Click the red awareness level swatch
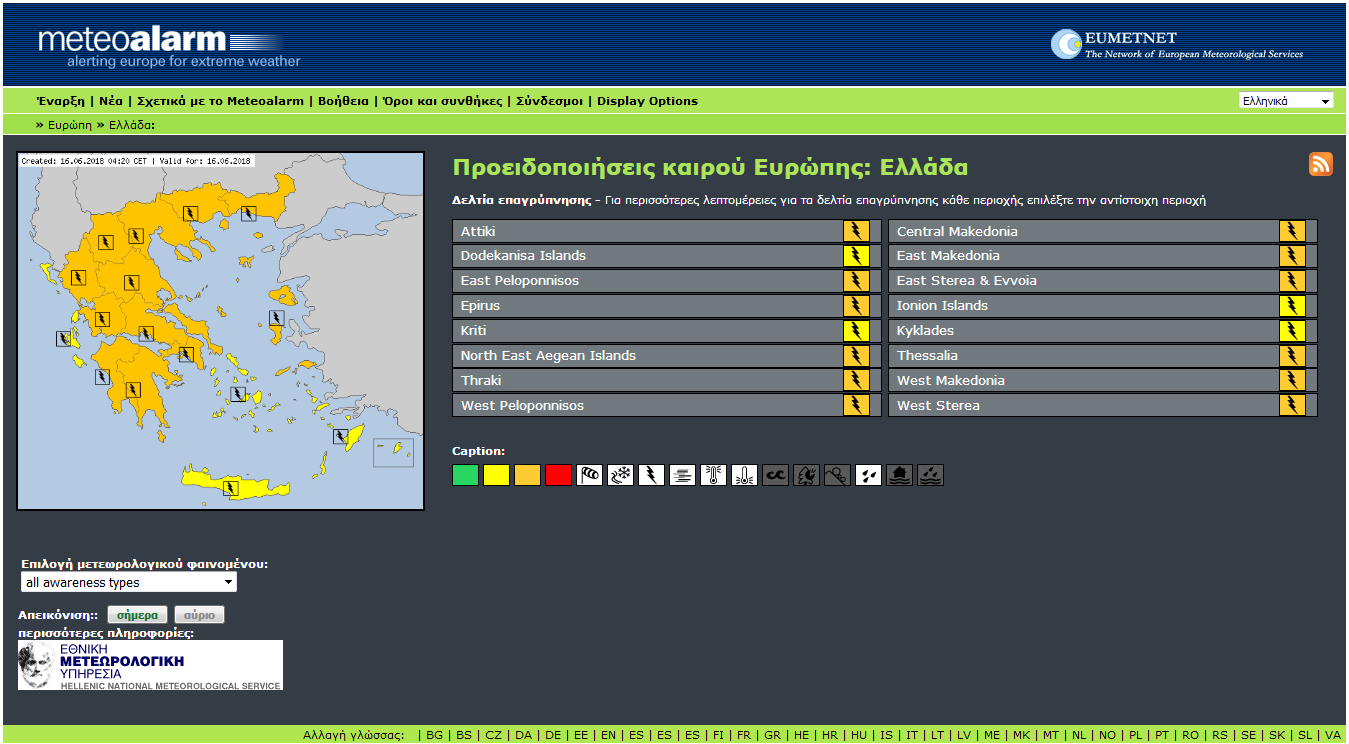The width and height of the screenshot is (1349, 744). (x=558, y=475)
